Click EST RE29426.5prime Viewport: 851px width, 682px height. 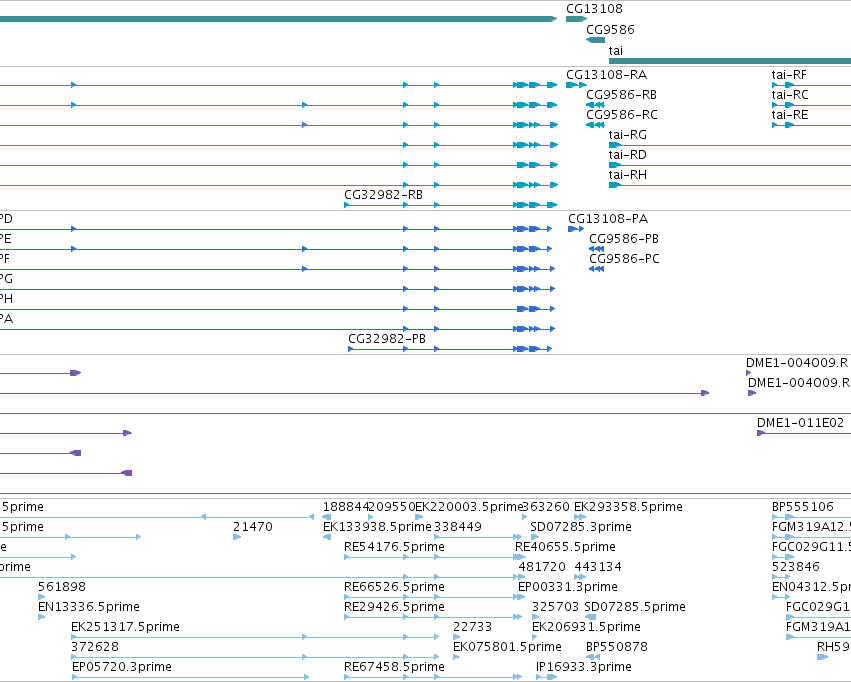pyautogui.click(x=395, y=607)
